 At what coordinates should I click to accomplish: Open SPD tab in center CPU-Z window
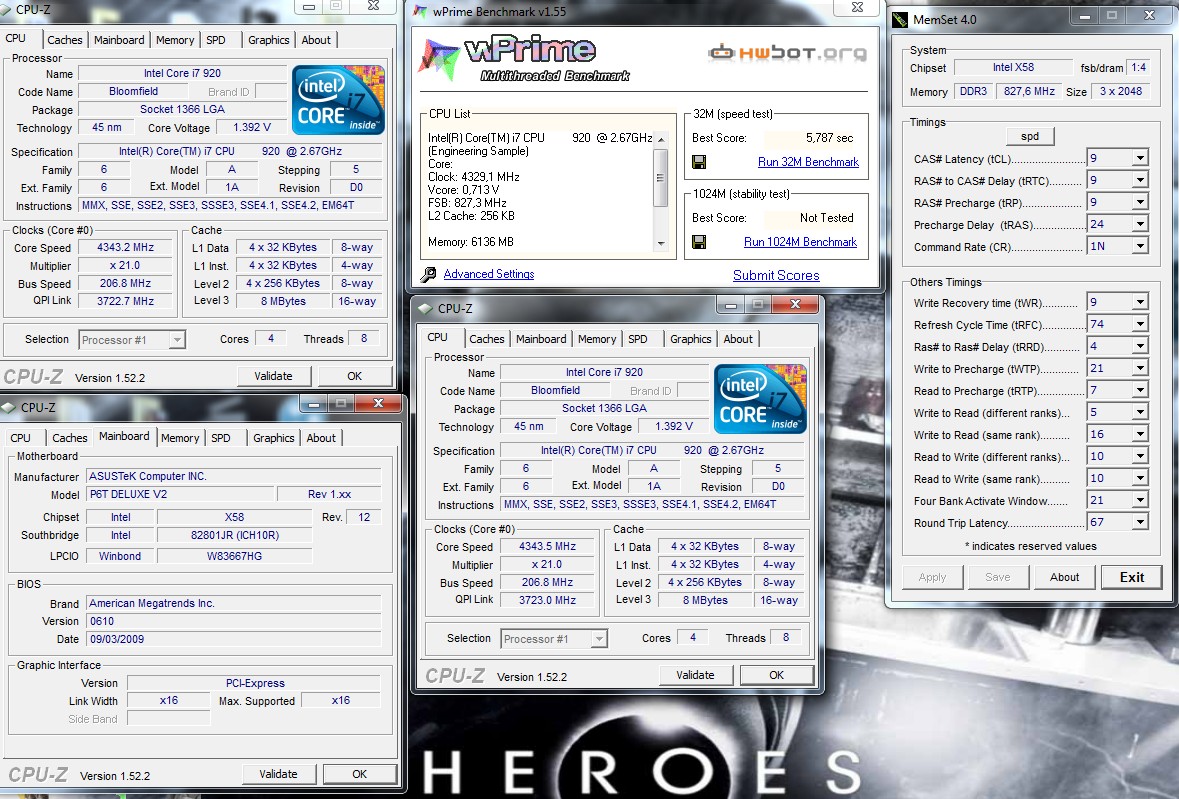pyautogui.click(x=638, y=339)
